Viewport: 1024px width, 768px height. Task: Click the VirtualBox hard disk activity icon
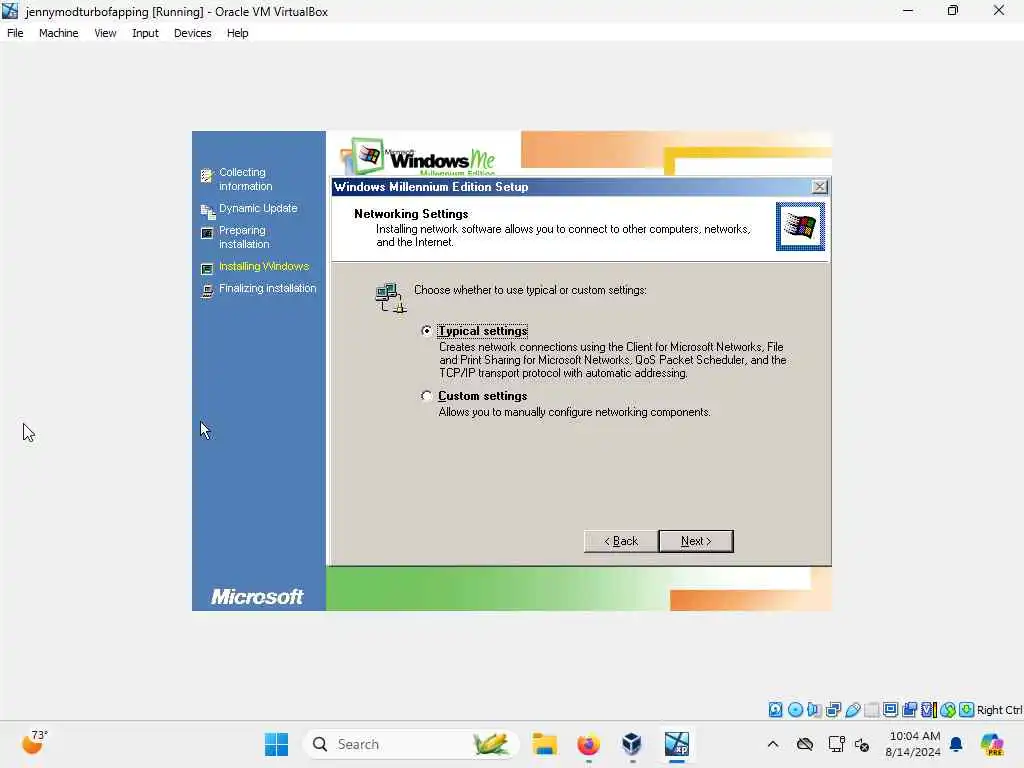[775, 710]
